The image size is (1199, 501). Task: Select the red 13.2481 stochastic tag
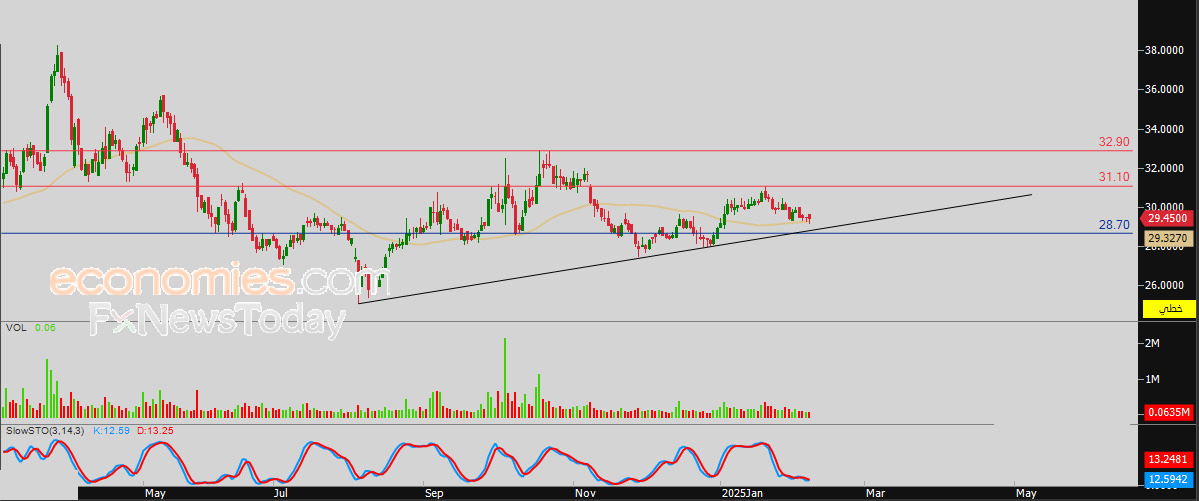pyautogui.click(x=1168, y=460)
